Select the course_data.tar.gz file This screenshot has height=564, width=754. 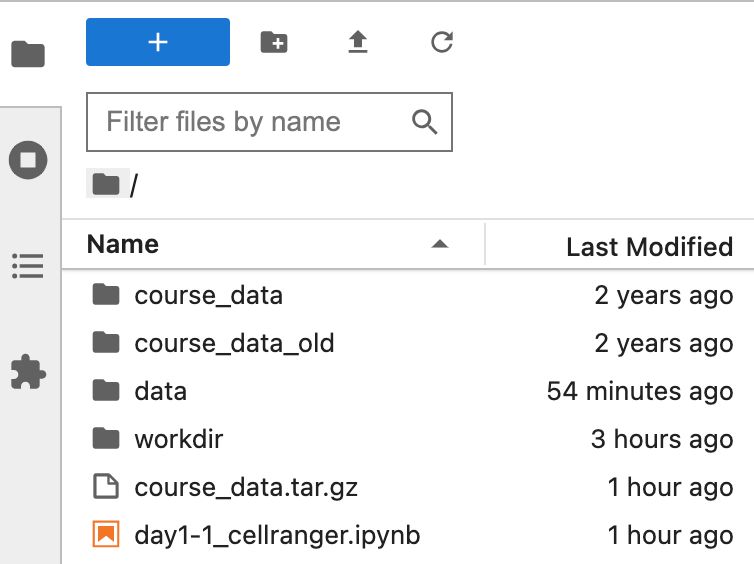pyautogui.click(x=246, y=487)
